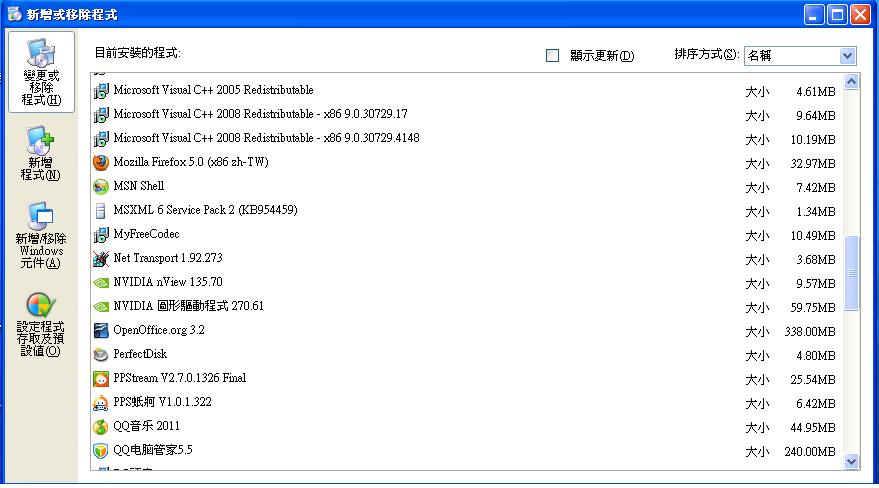Click the PPS游戏 V1.0.1.322 icon
The width and height of the screenshot is (879, 488).
pyautogui.click(x=101, y=403)
